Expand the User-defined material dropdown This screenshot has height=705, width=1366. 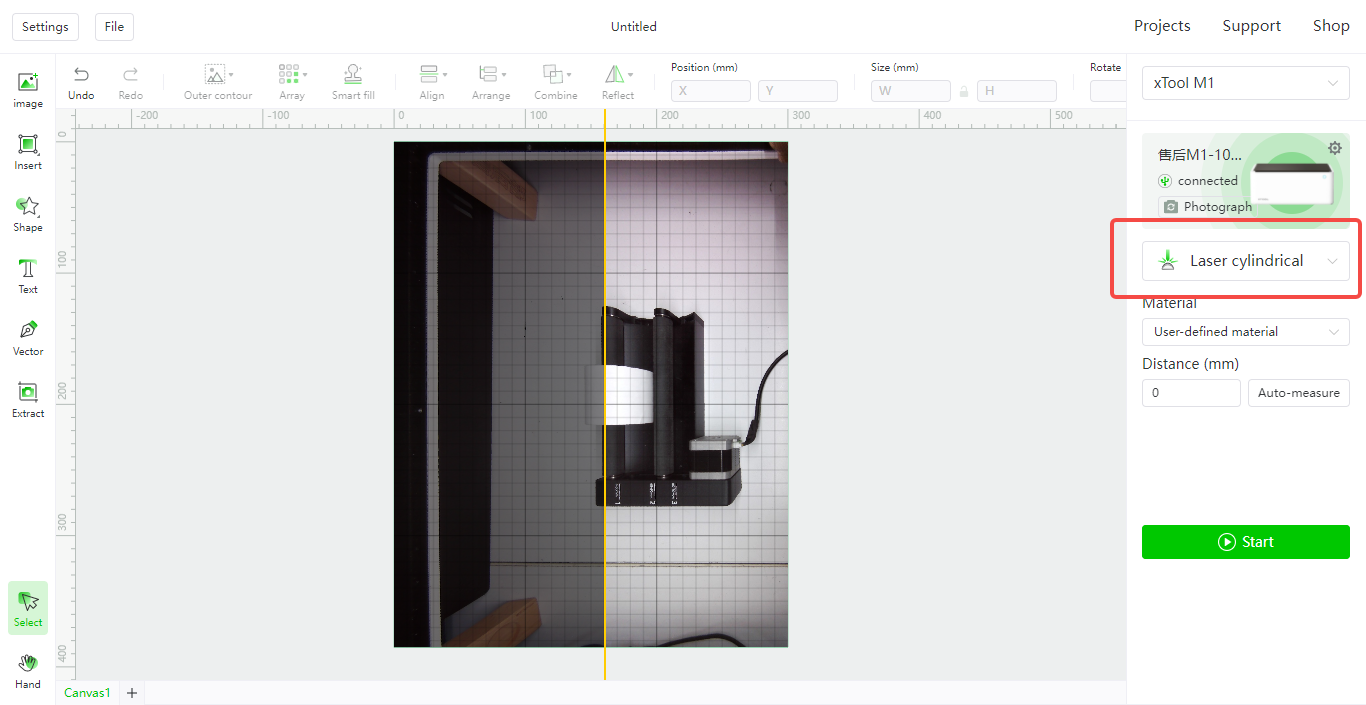[x=1245, y=332]
